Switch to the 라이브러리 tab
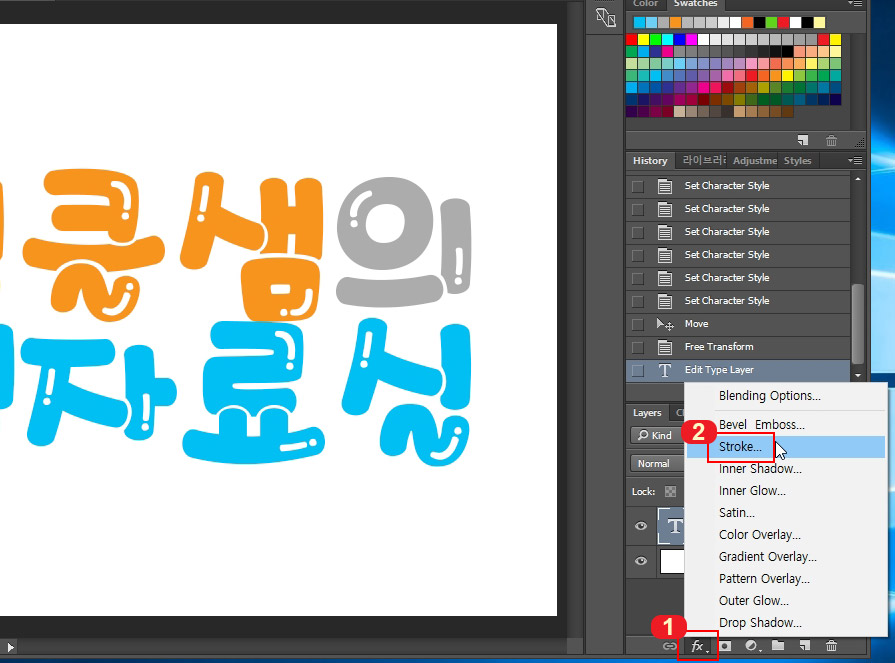 (x=704, y=160)
